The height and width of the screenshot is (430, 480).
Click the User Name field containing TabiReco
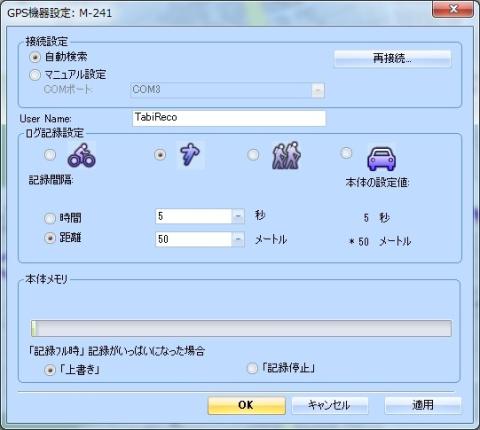pos(229,118)
